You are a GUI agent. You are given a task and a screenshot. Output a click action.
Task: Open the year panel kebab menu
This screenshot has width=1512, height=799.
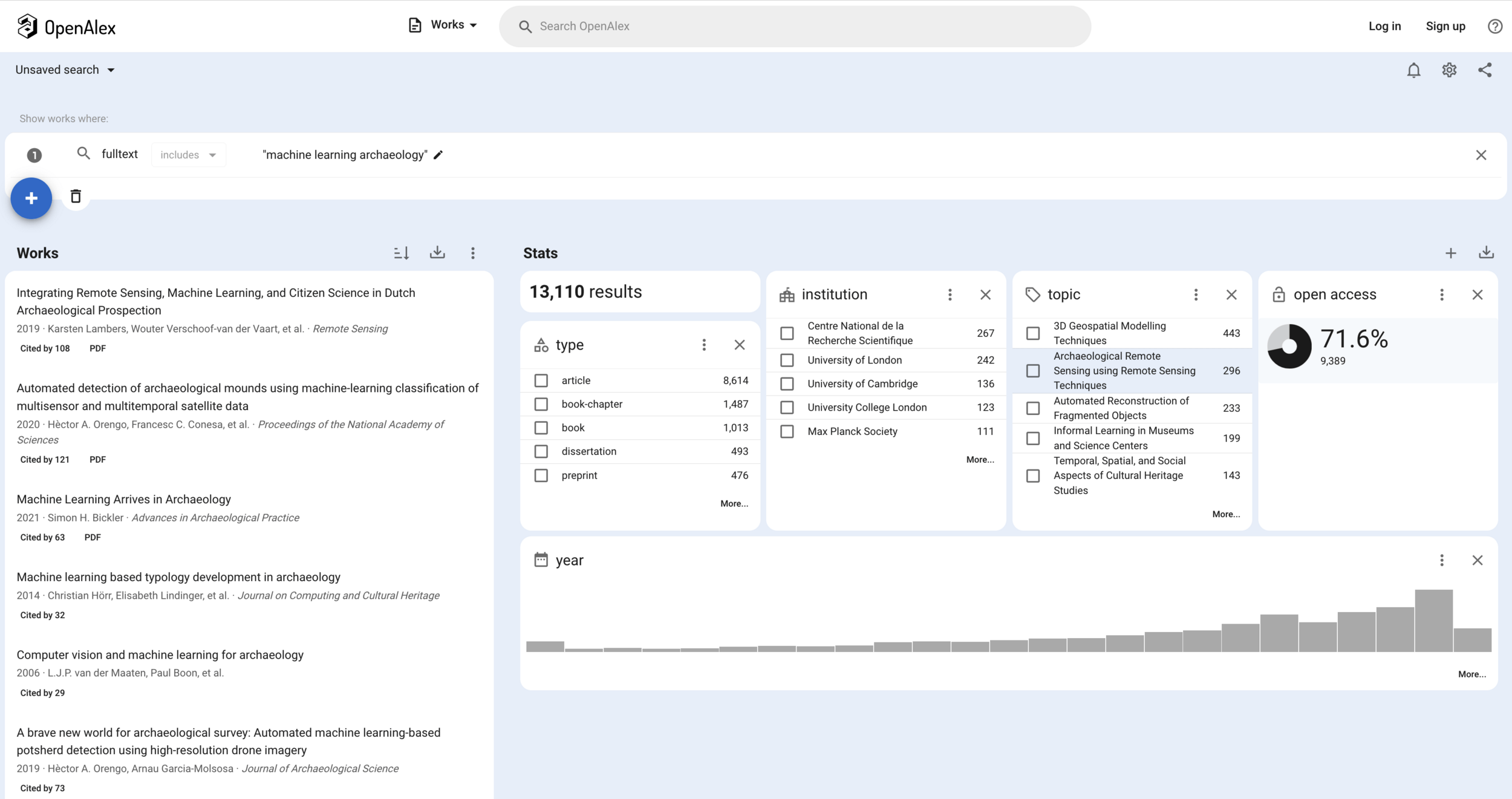pyautogui.click(x=1442, y=561)
